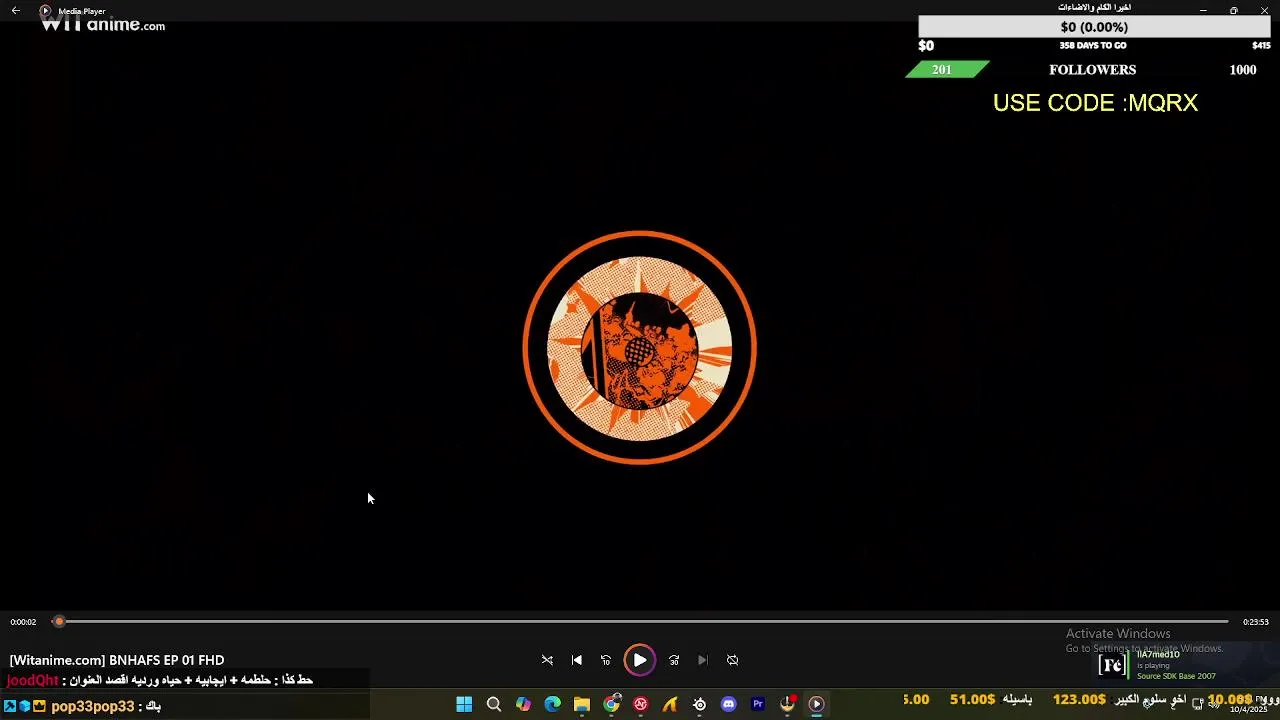The image size is (1280, 720).
Task: Open the taskbar app with red notification badge
Action: coord(788,704)
